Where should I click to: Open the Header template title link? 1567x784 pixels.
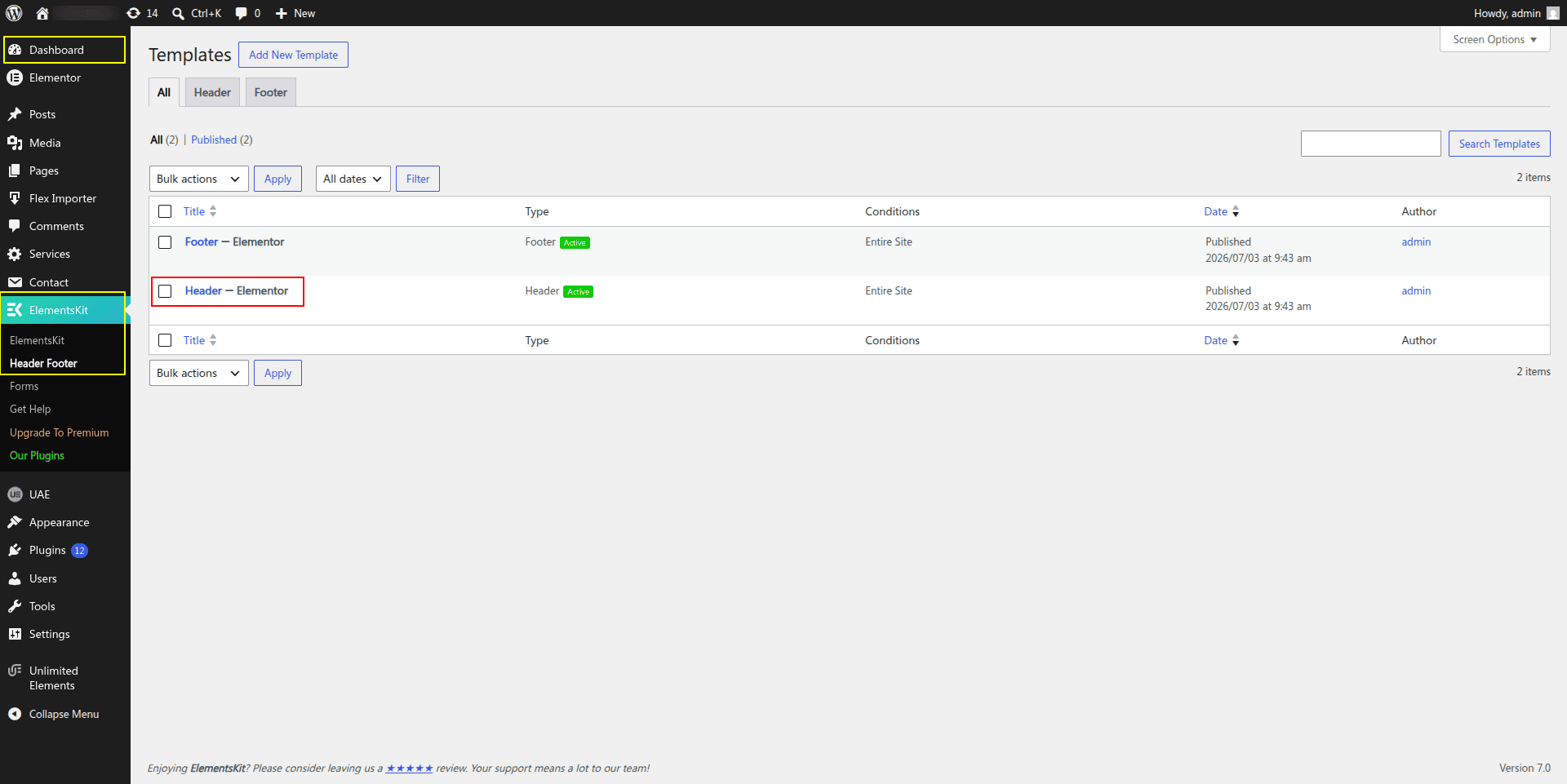coord(203,290)
